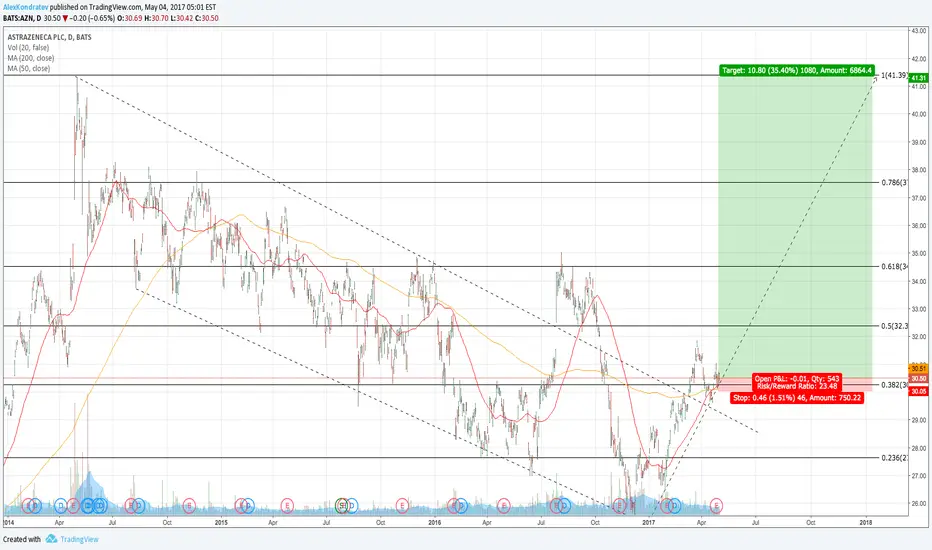Click the dividend D marker at April 2014

click(60, 506)
